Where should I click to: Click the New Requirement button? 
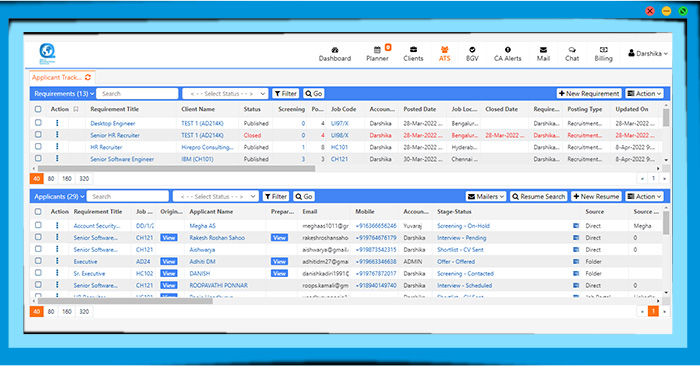[x=589, y=94]
